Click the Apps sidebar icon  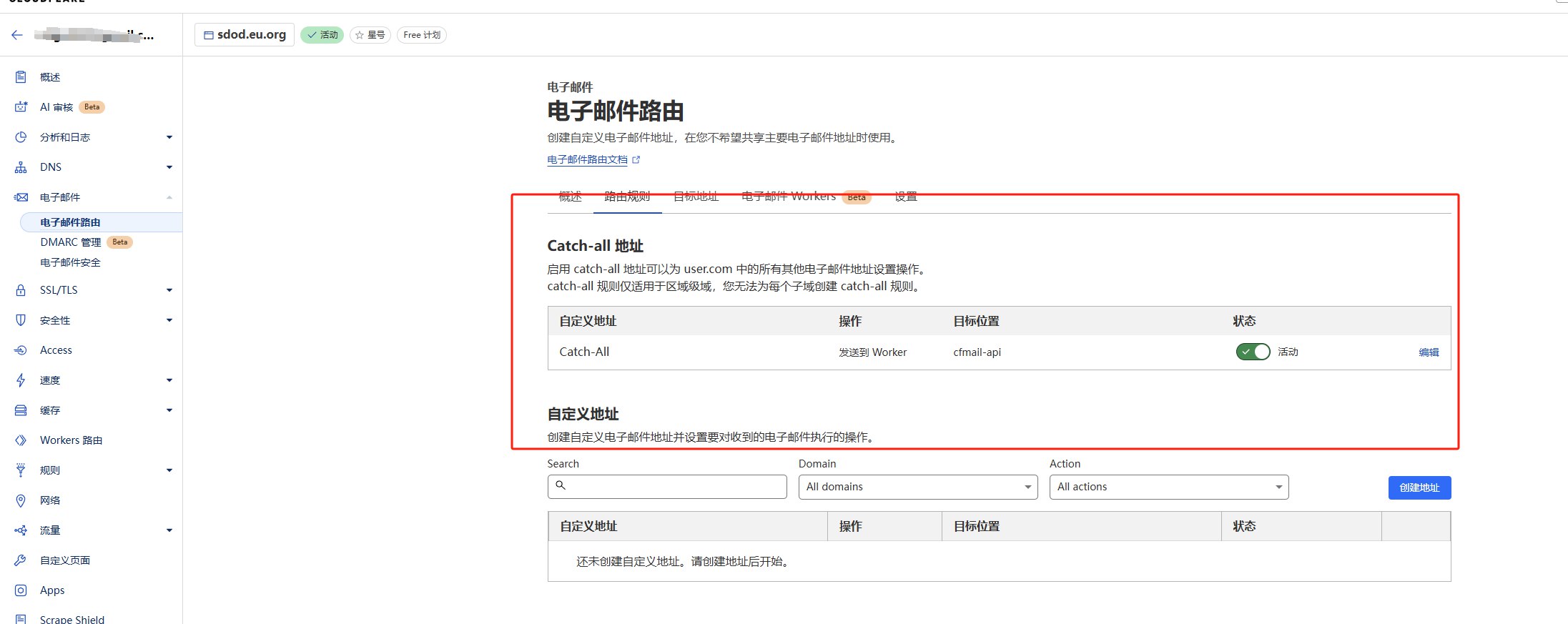[x=21, y=590]
